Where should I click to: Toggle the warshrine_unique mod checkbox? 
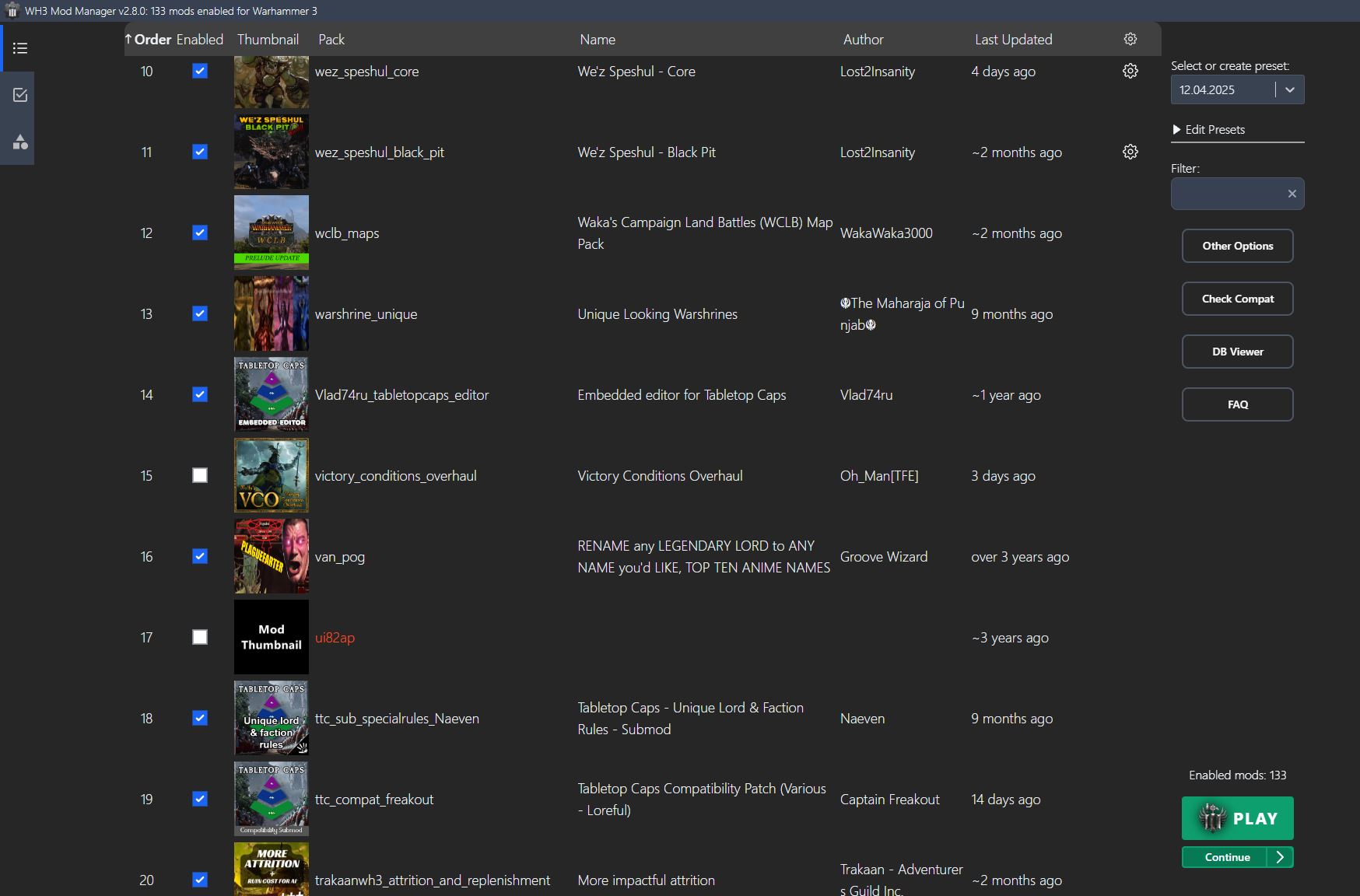[x=200, y=313]
